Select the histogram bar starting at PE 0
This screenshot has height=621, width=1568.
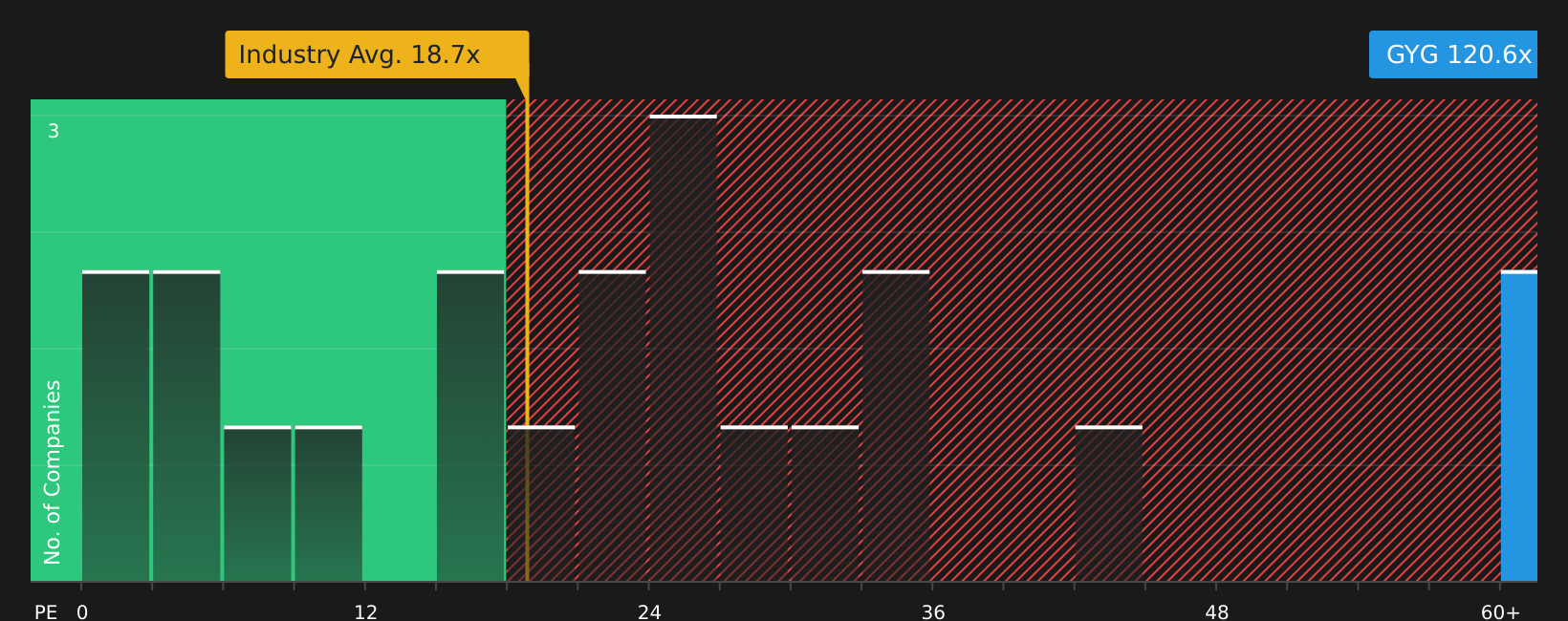tap(116, 426)
